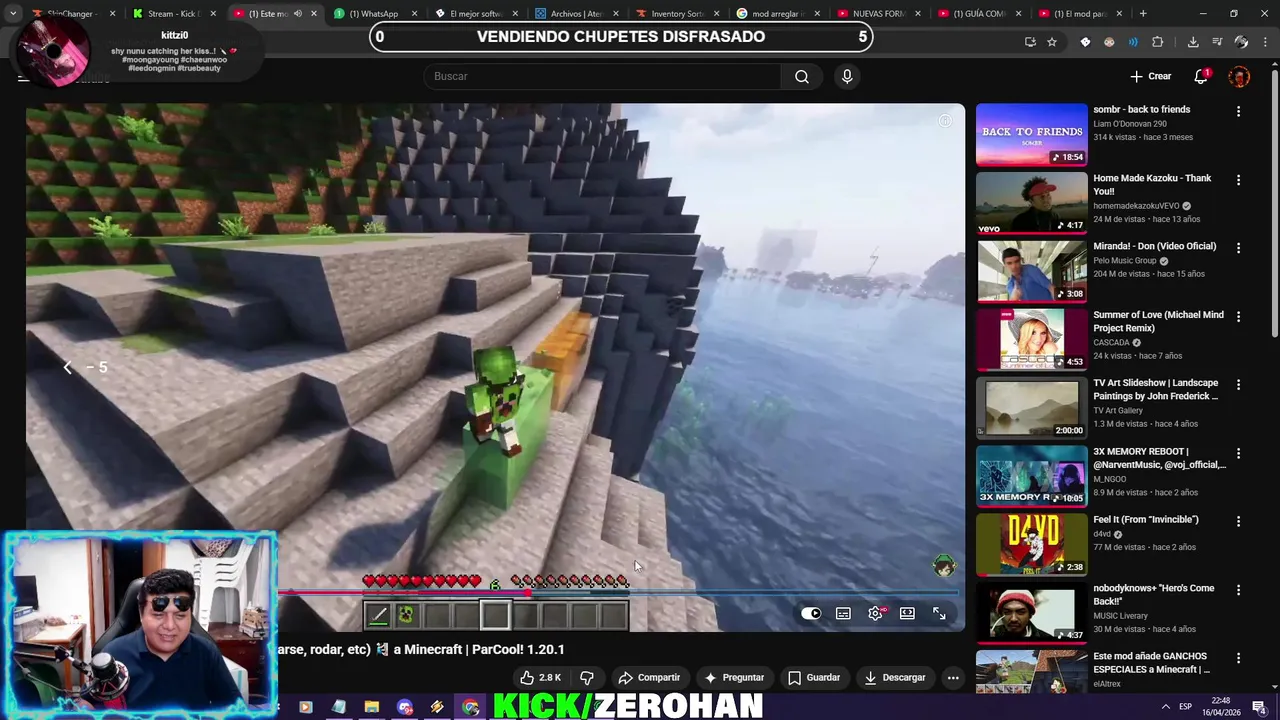Open options for sombr - back to friends

(x=1239, y=111)
